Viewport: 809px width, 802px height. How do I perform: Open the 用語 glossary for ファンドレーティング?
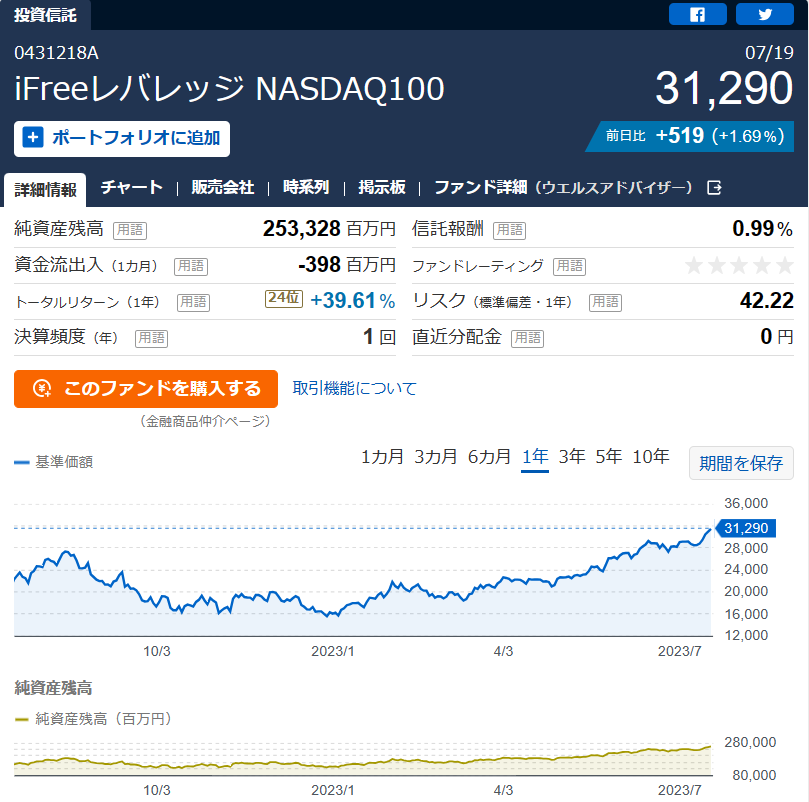pos(570,266)
